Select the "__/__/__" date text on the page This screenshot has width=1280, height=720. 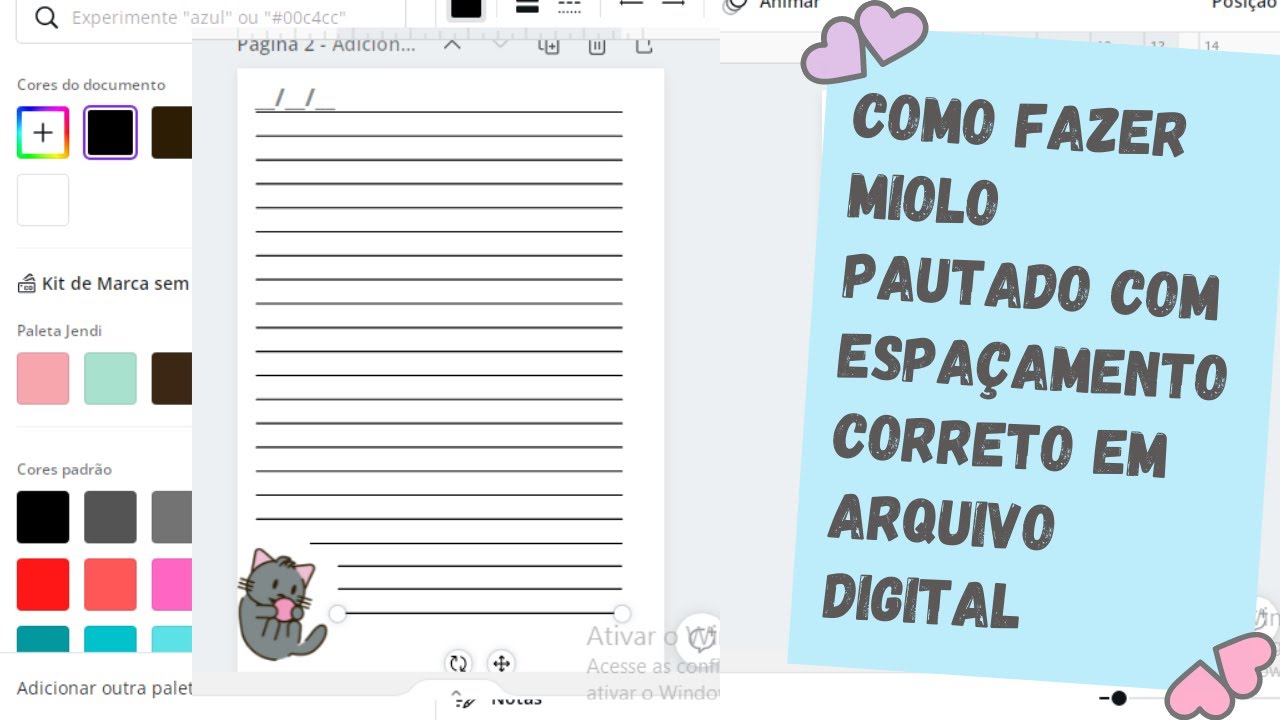295,98
